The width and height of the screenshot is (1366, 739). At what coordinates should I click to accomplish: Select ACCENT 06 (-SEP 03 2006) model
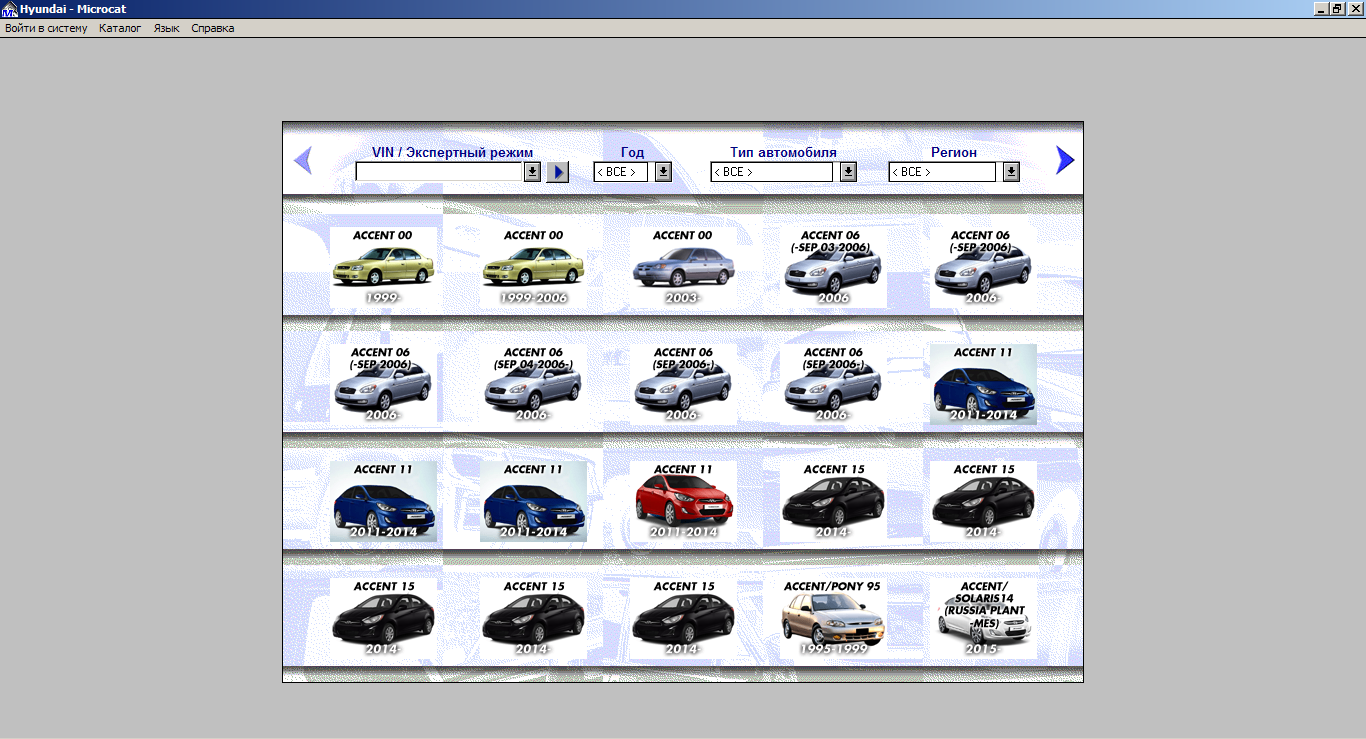833,267
